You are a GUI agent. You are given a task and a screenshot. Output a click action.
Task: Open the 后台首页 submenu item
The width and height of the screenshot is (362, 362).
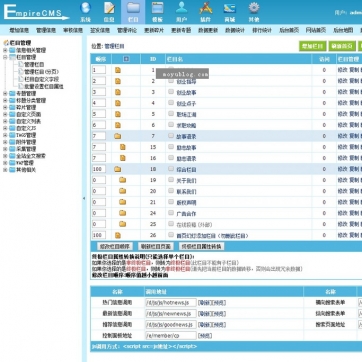[x=289, y=30]
